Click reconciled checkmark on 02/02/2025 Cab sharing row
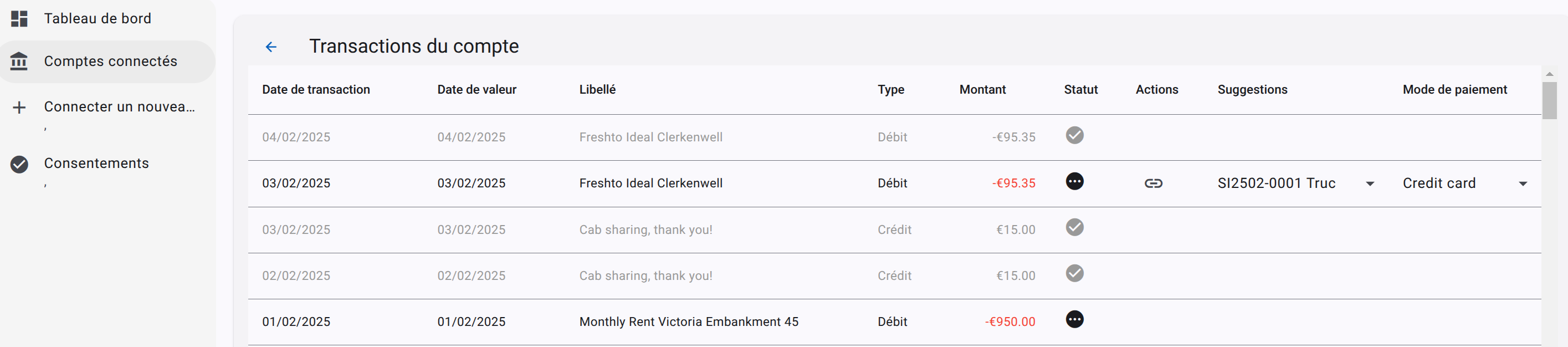The width and height of the screenshot is (1568, 347). 1074,273
